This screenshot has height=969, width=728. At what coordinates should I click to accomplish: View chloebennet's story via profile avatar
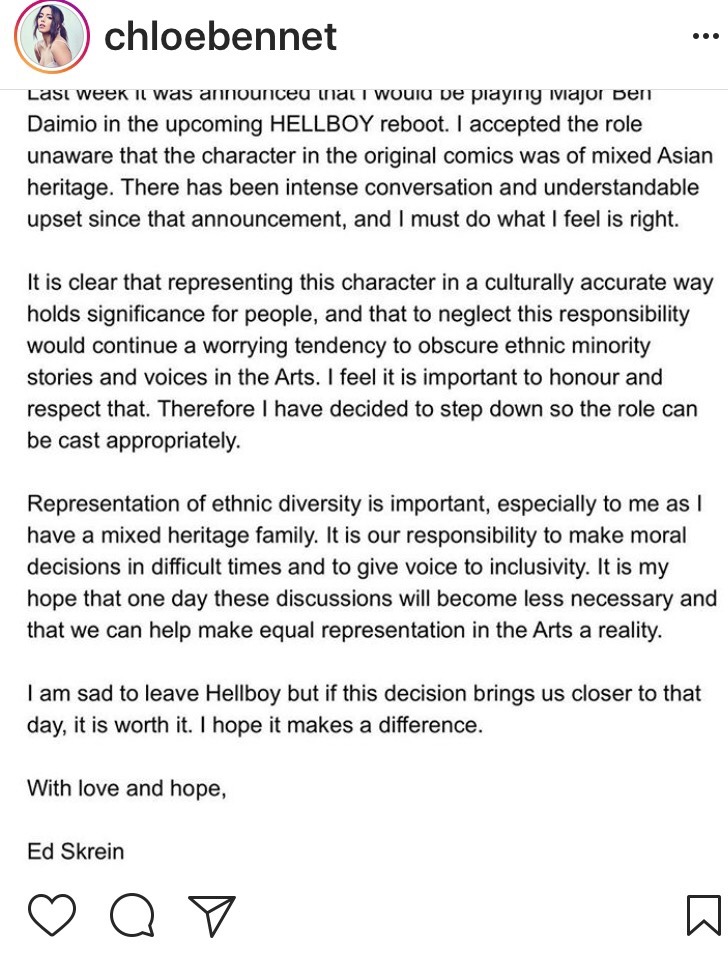click(52, 36)
